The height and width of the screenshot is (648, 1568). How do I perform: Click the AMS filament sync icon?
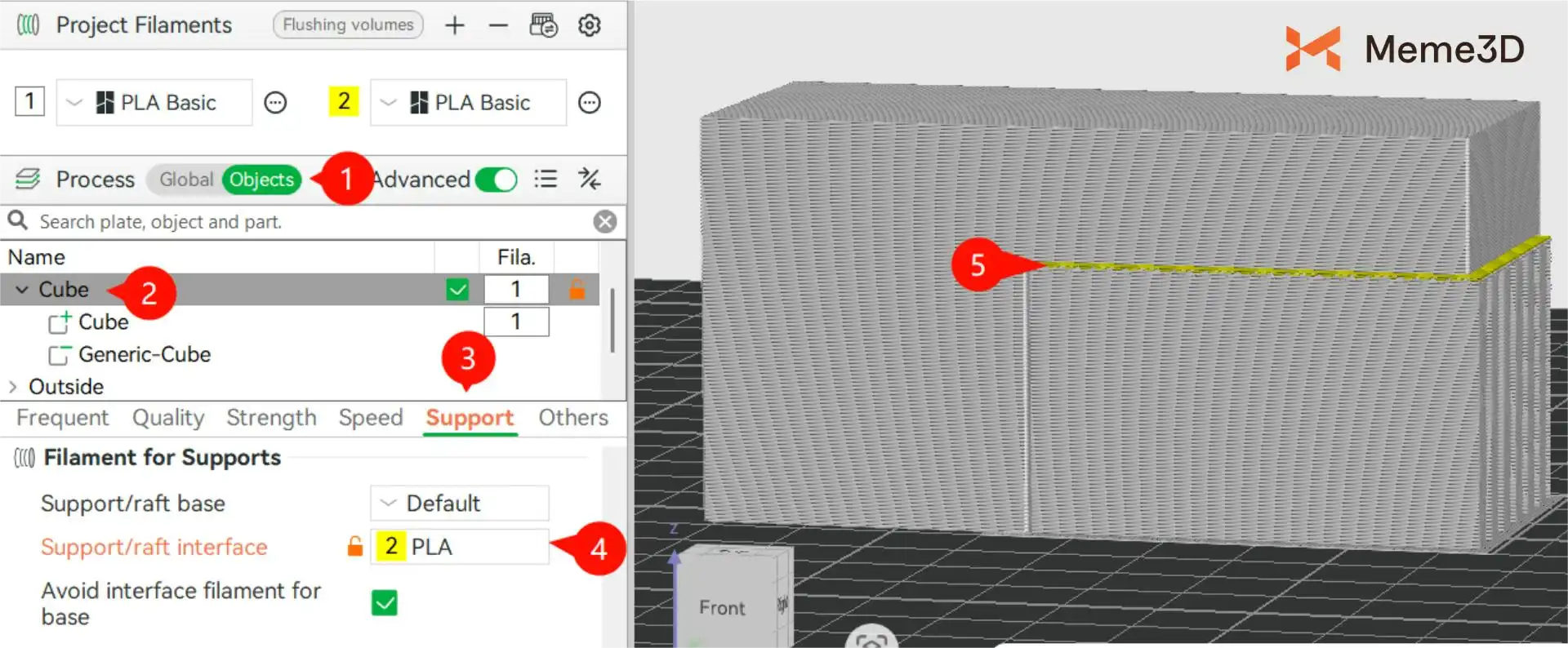pyautogui.click(x=543, y=25)
